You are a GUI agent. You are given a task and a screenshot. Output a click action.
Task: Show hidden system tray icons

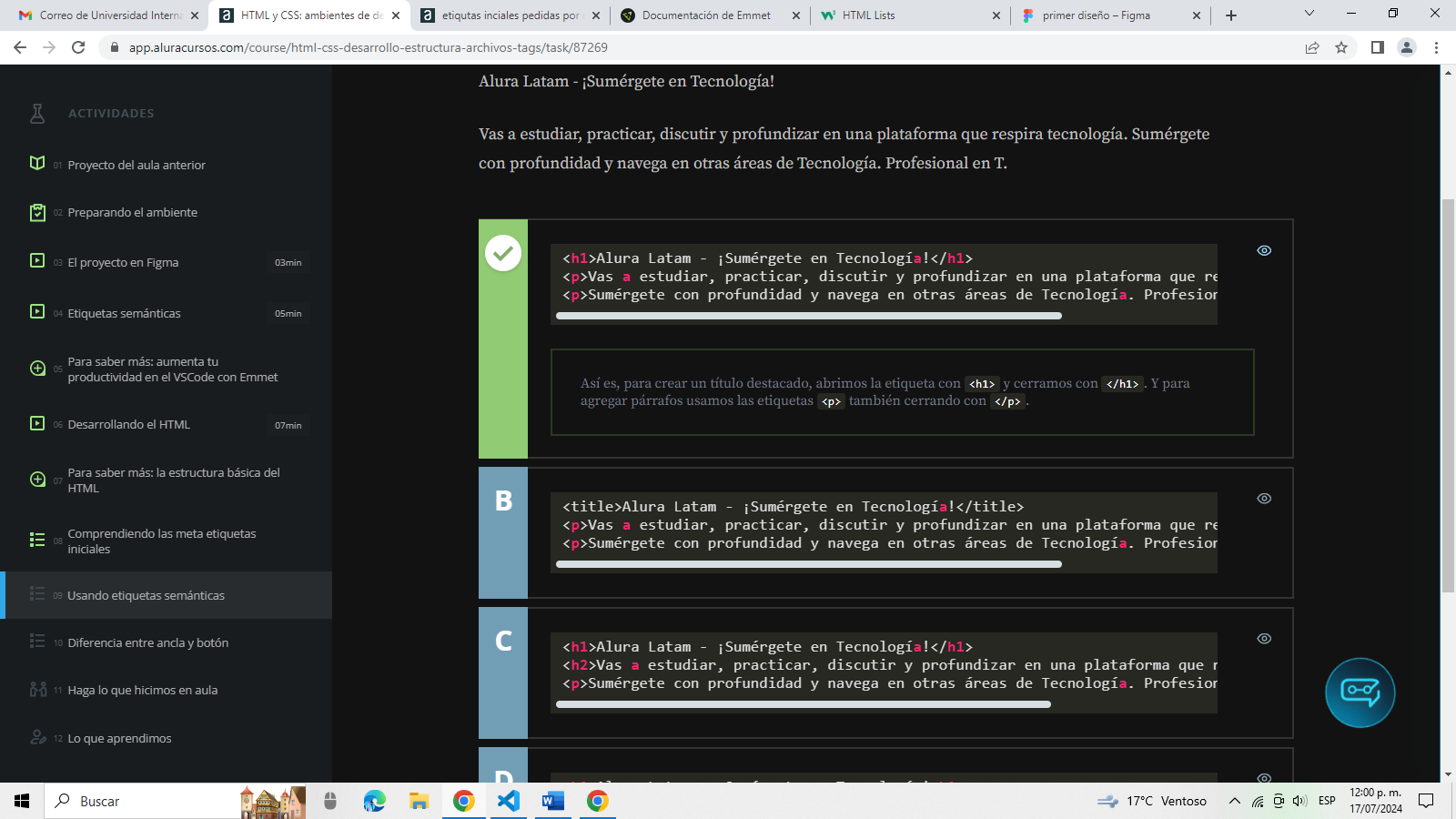tap(1234, 801)
